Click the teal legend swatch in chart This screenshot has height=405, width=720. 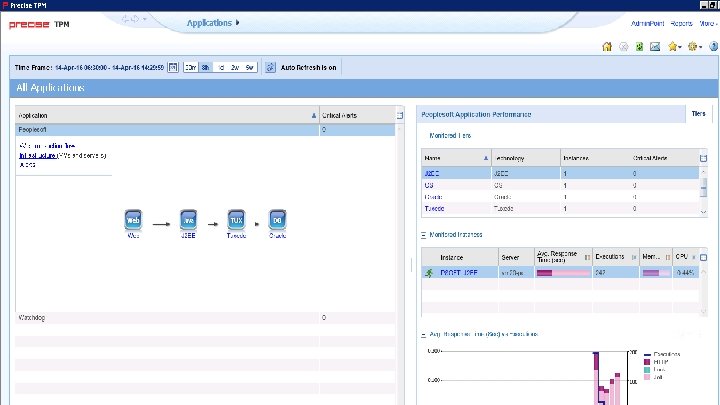click(647, 370)
